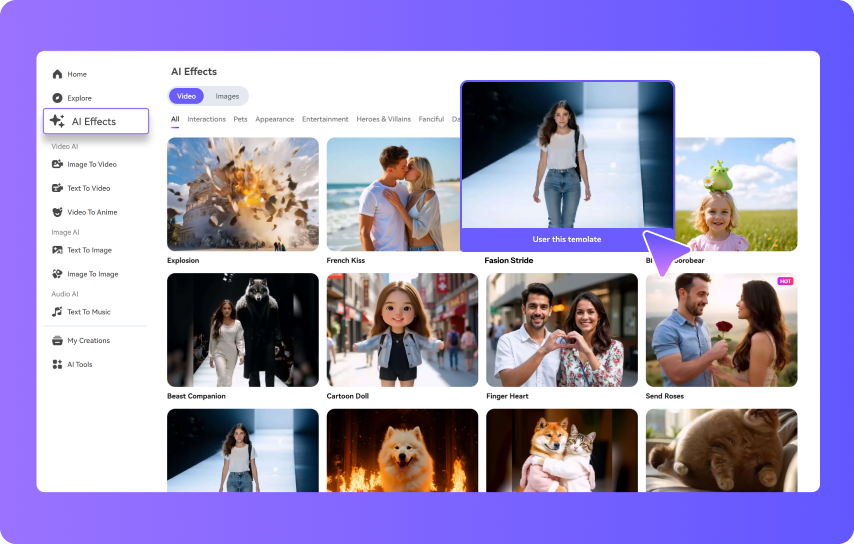Click the Text To Music note icon
The width and height of the screenshot is (854, 544).
point(57,311)
